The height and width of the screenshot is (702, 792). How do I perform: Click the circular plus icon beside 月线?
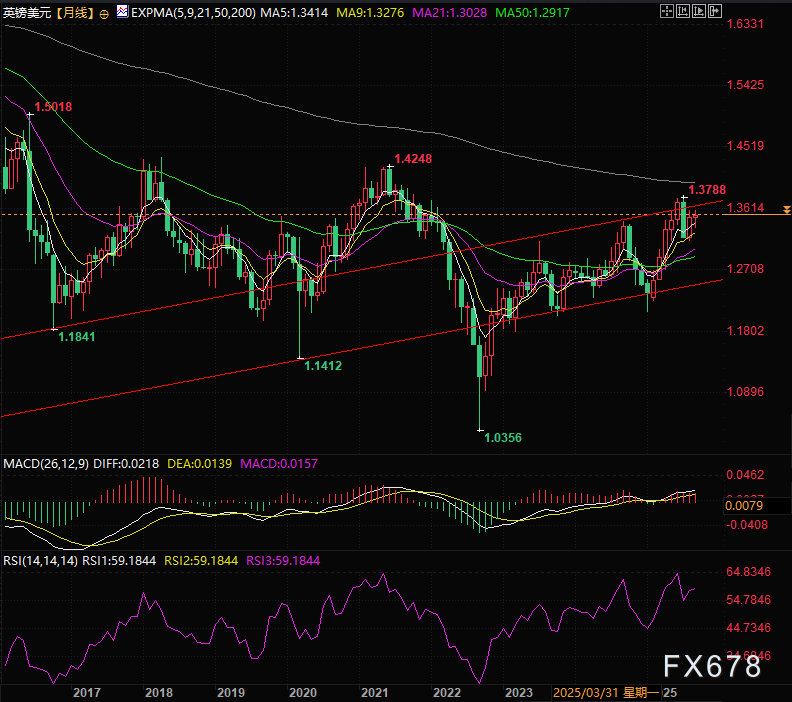106,13
